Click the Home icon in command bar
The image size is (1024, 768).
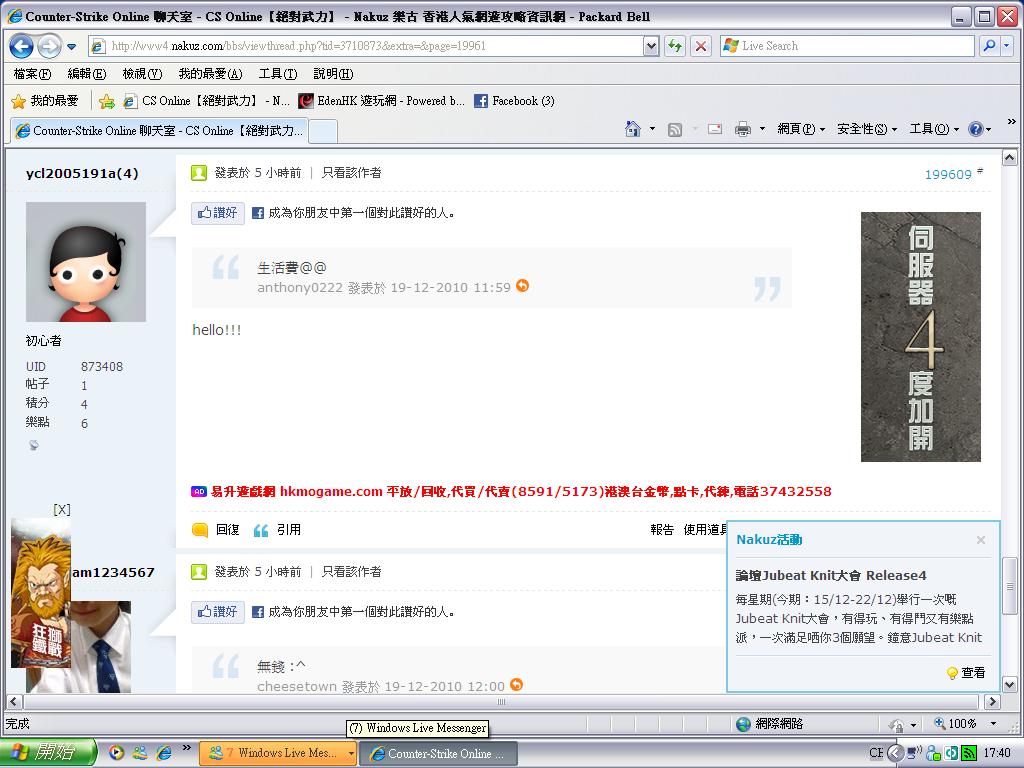pos(632,129)
